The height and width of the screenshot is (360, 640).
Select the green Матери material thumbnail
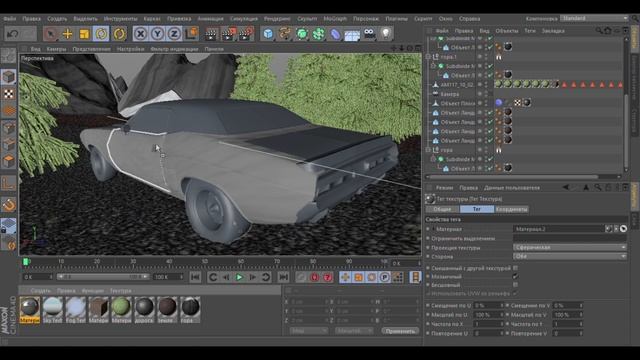click(x=121, y=310)
